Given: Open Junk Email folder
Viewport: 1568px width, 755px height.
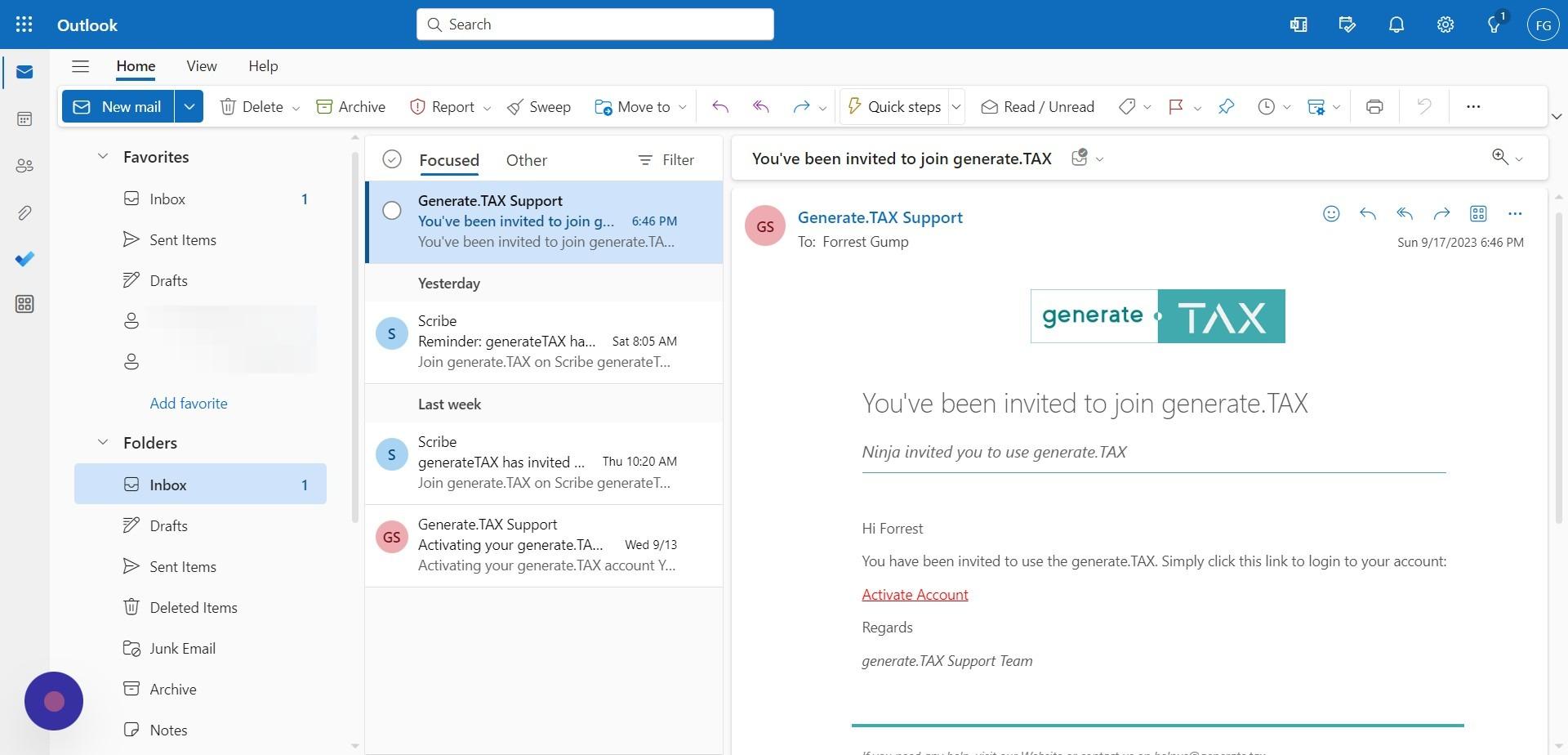Looking at the screenshot, I should pos(200,648).
